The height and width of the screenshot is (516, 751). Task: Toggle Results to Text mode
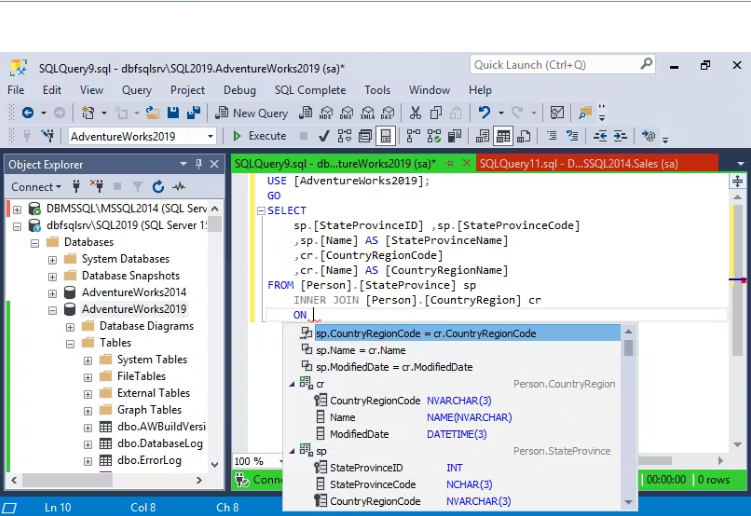pos(482,137)
